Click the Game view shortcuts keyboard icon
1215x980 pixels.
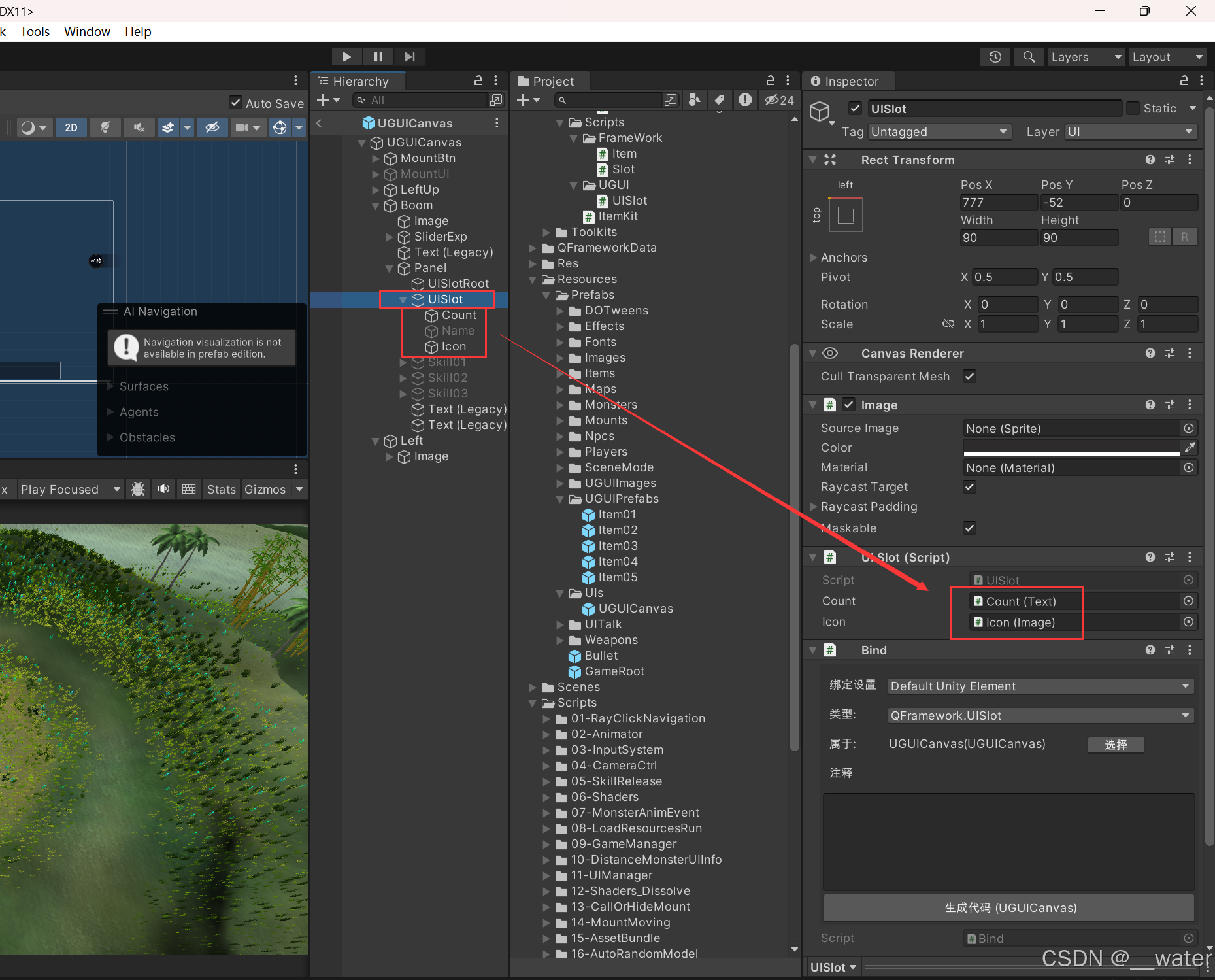189,489
